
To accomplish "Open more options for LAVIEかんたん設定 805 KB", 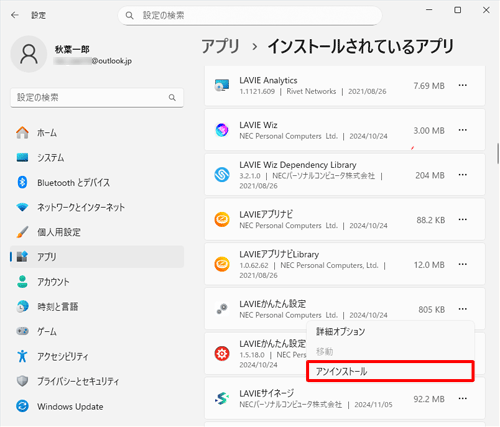I will 463,309.
